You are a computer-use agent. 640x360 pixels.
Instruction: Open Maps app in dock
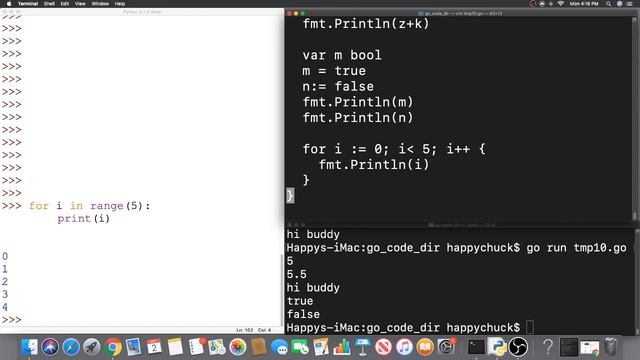click(217, 347)
